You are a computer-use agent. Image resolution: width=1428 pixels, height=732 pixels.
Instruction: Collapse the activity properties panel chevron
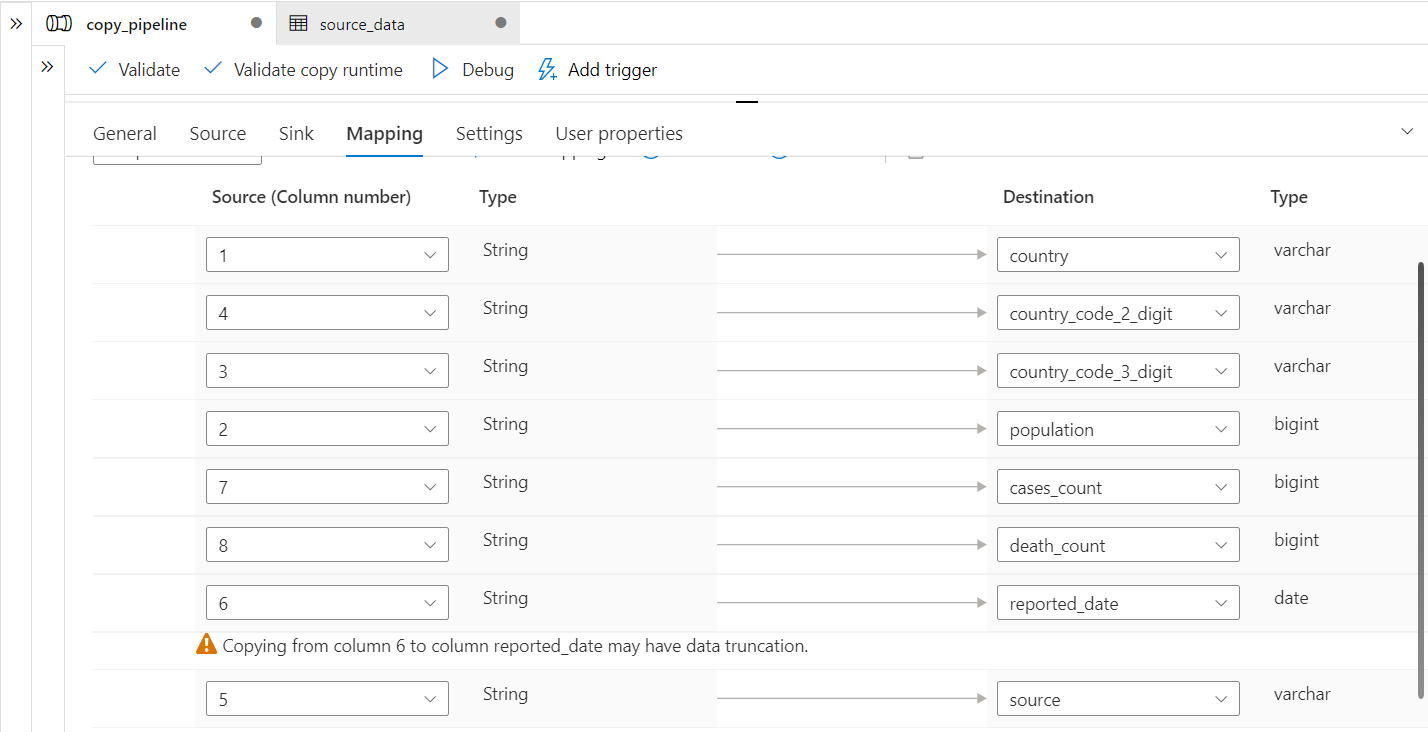click(x=1407, y=132)
